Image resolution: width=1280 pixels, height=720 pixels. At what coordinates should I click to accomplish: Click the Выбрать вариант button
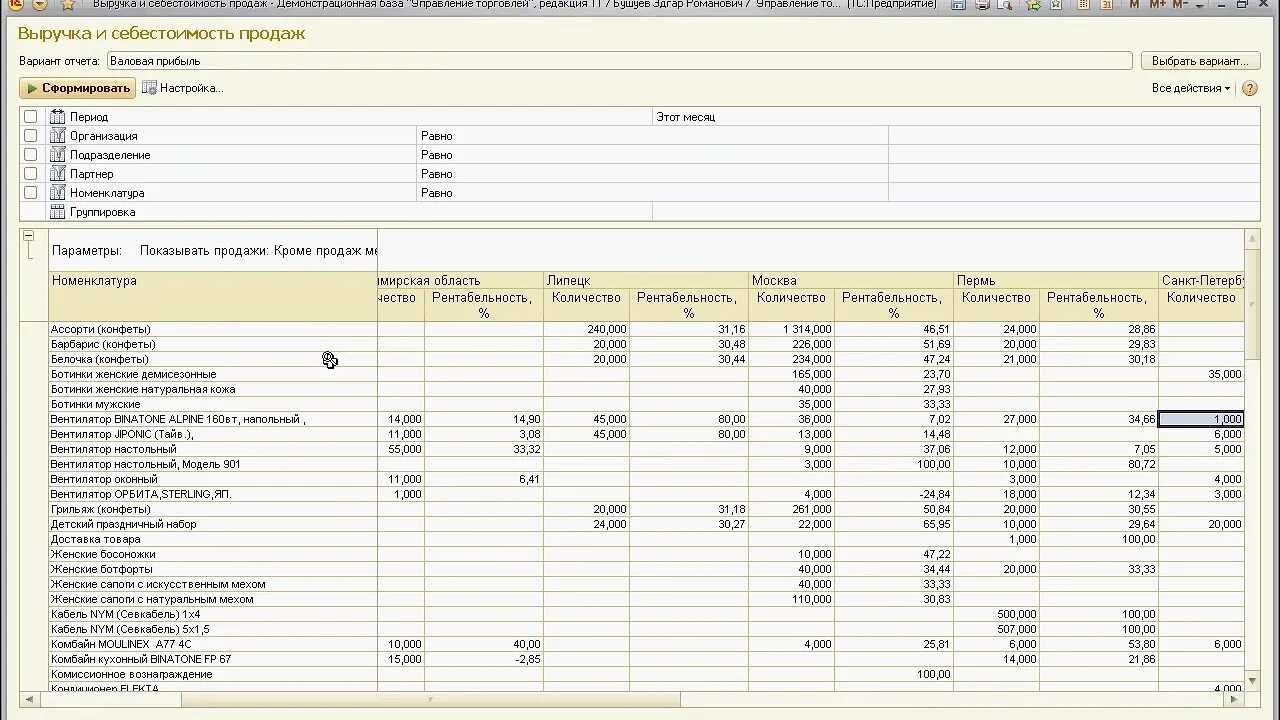pyautogui.click(x=1200, y=61)
